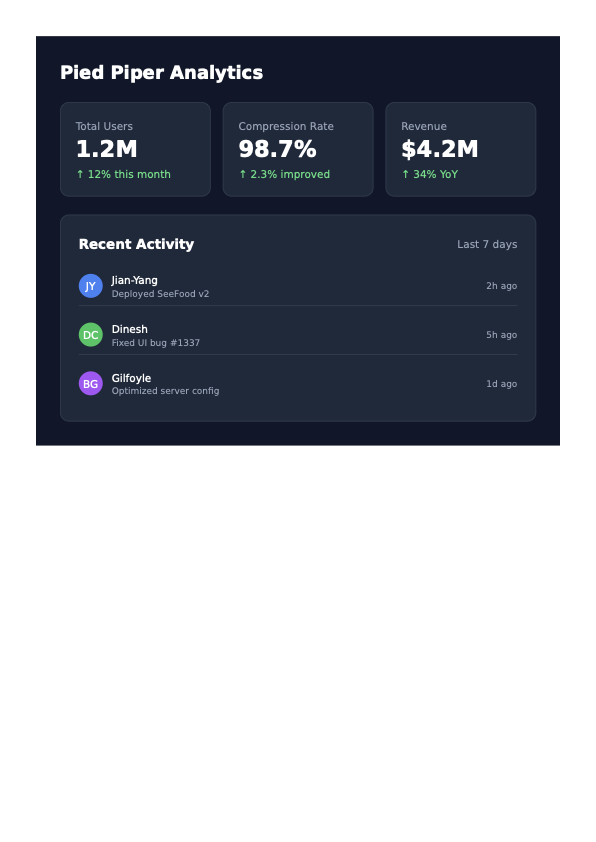Select the Compression Rate card
This screenshot has width=596, height=842.
click(x=297, y=149)
